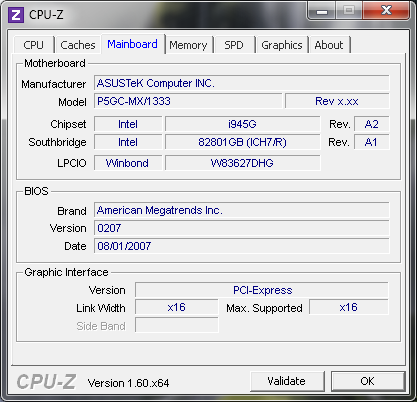Click the Max. Supported label

264,308
